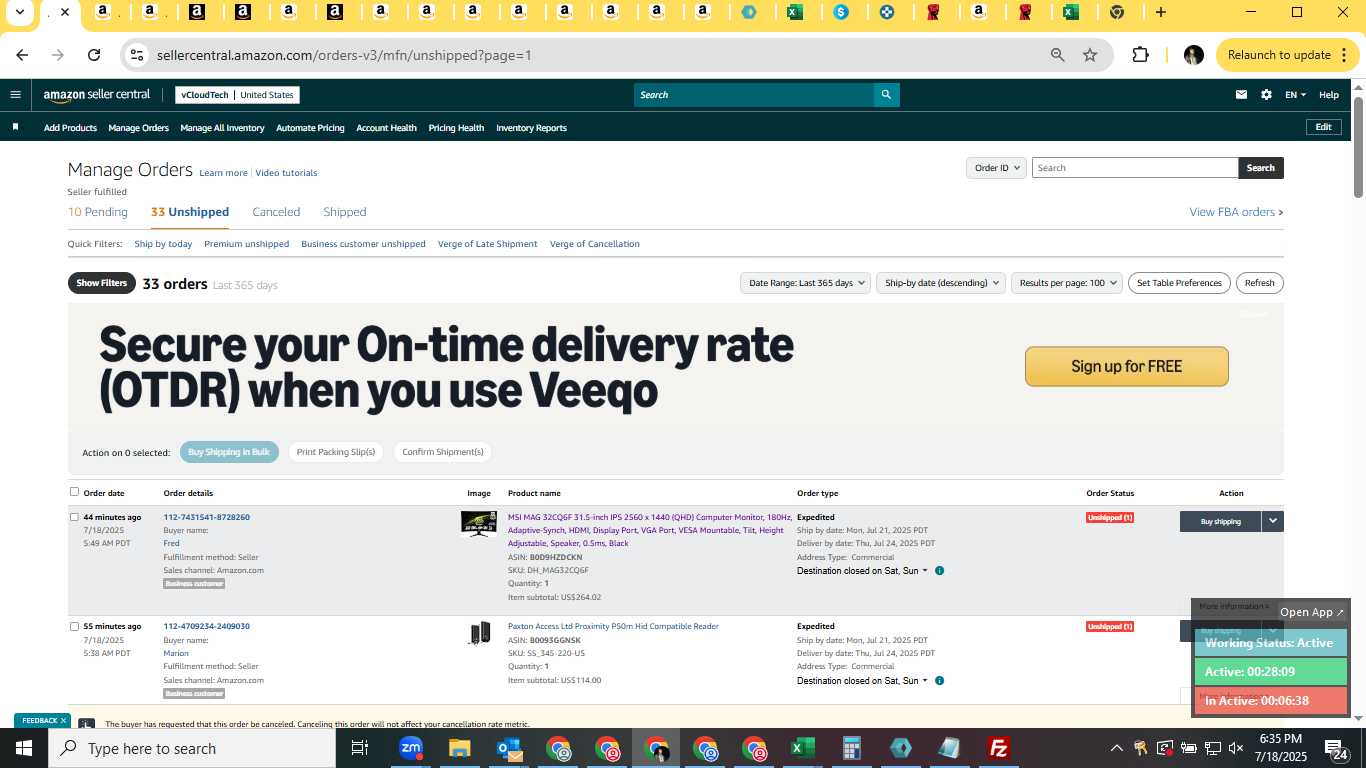Open the buyer messages mail icon
Viewport: 1366px width, 768px height.
(1241, 95)
